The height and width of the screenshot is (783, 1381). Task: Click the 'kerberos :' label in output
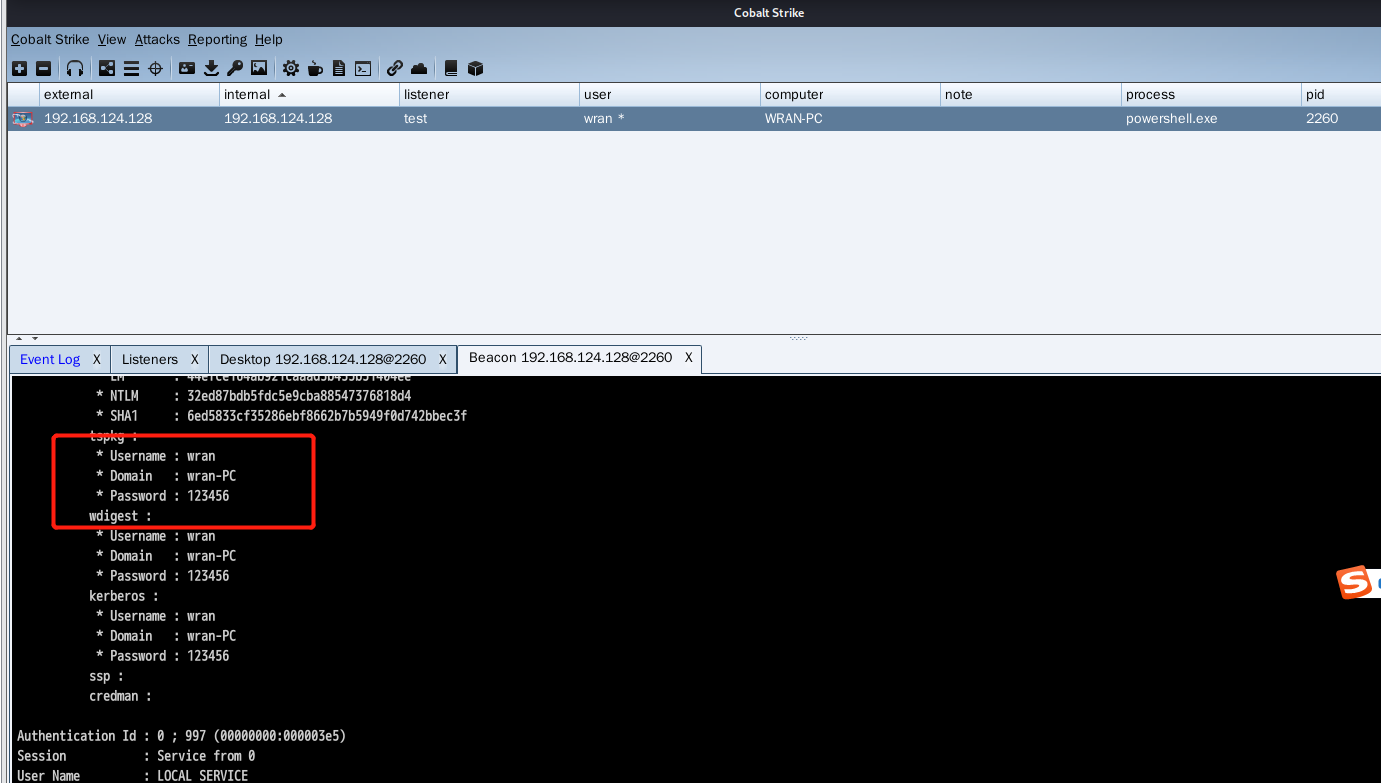pyautogui.click(x=124, y=596)
